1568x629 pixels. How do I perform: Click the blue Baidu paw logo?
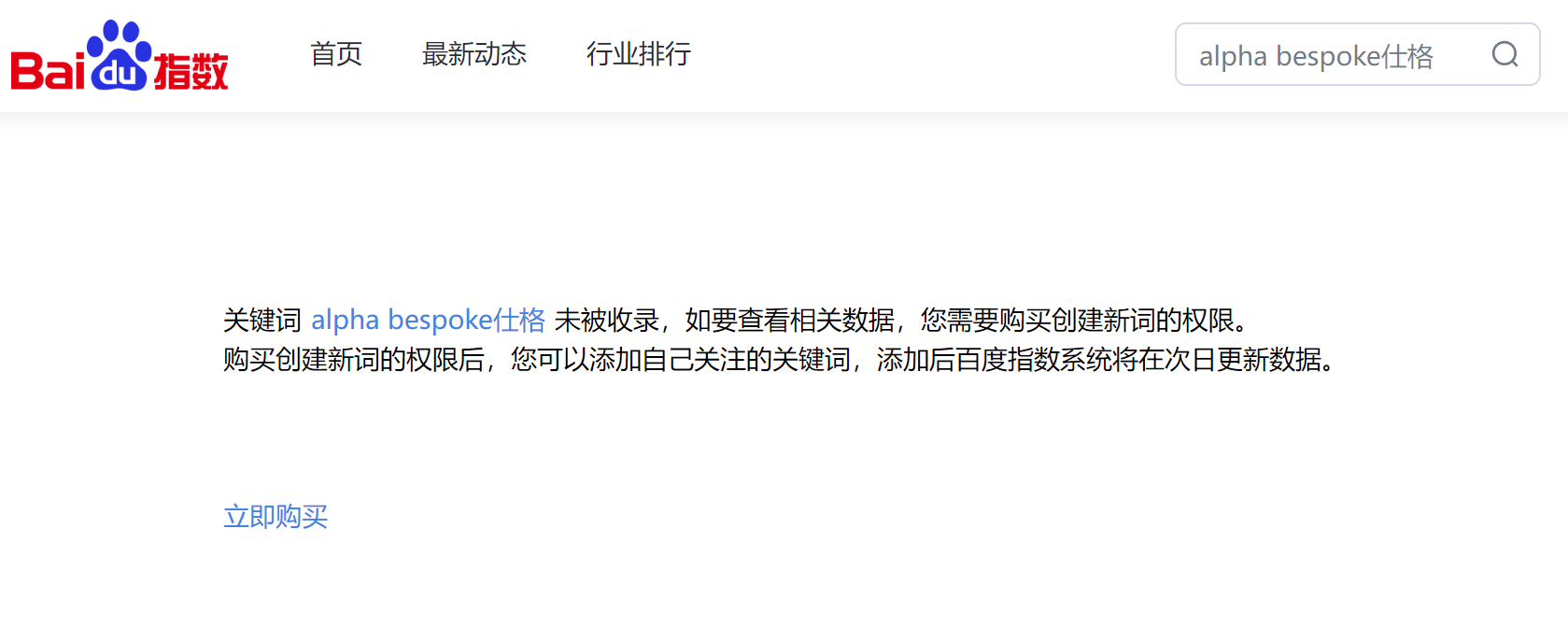click(119, 55)
